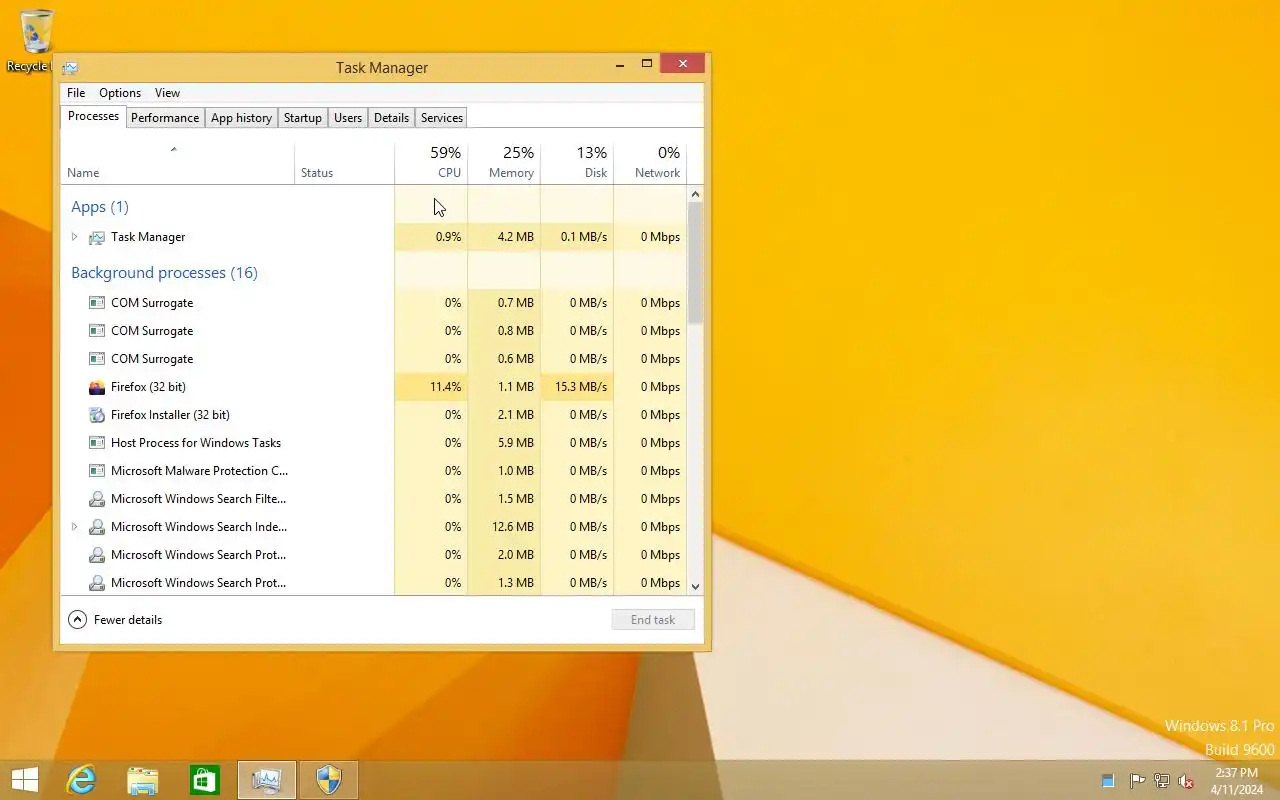Click the Task Manager taskbar button
1280x800 pixels.
(267, 780)
